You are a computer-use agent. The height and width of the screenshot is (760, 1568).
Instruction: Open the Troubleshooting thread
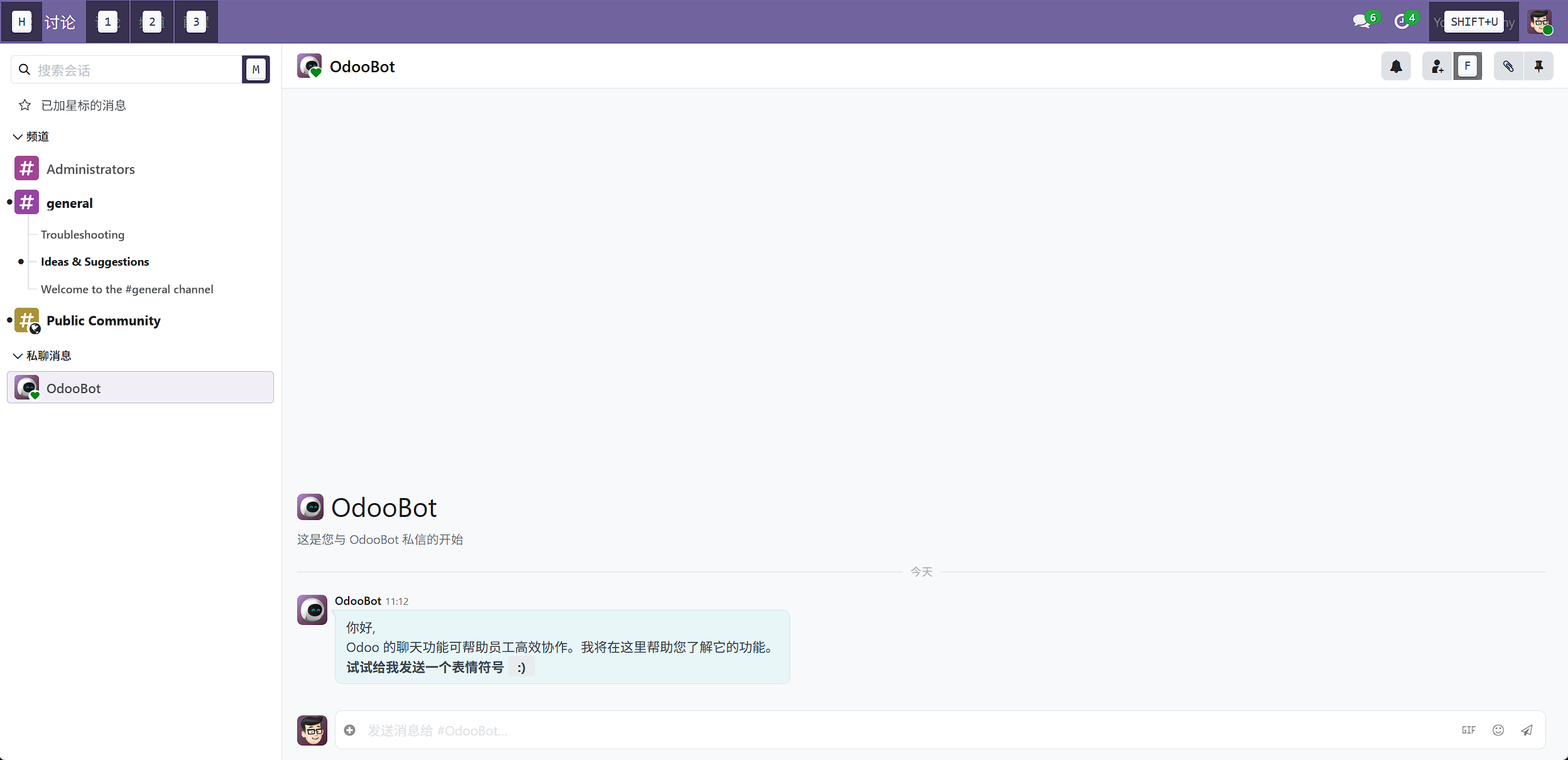pyautogui.click(x=83, y=234)
